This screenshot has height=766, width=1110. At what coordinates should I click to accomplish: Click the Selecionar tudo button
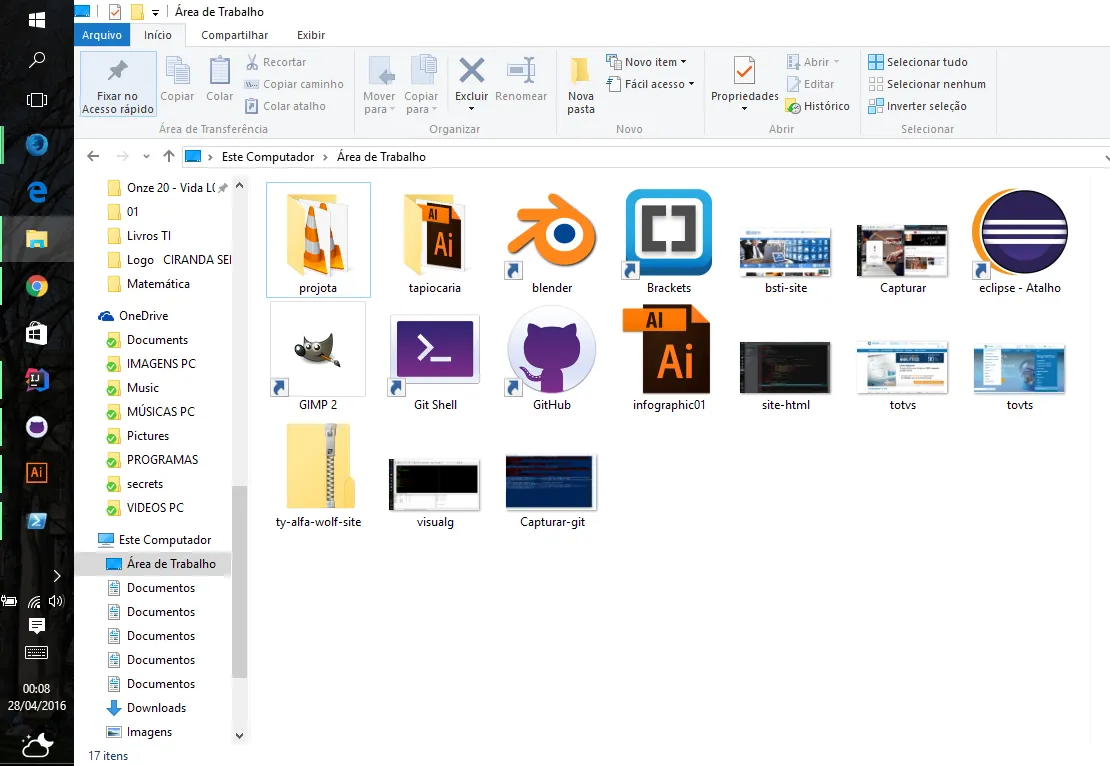pos(918,62)
